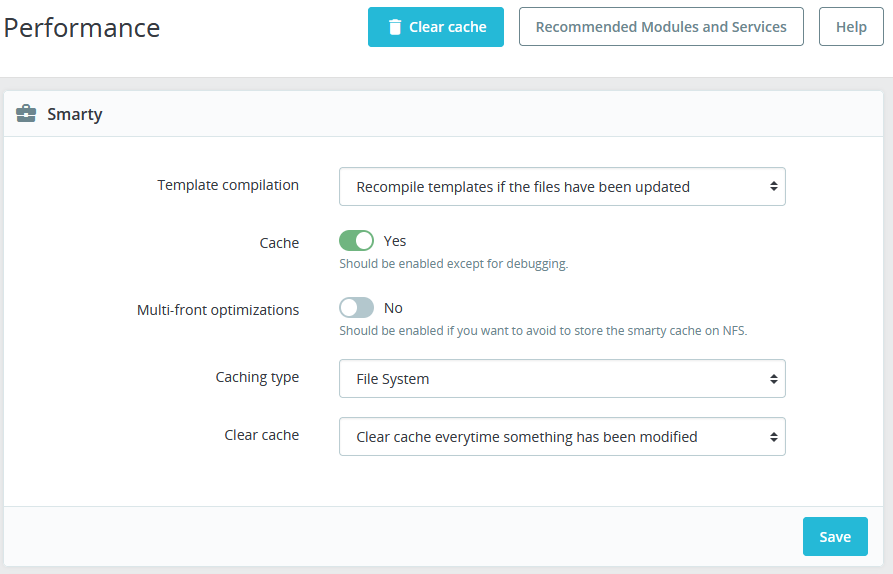Click the Caching type field label
The height and width of the screenshot is (574, 893).
[257, 377]
